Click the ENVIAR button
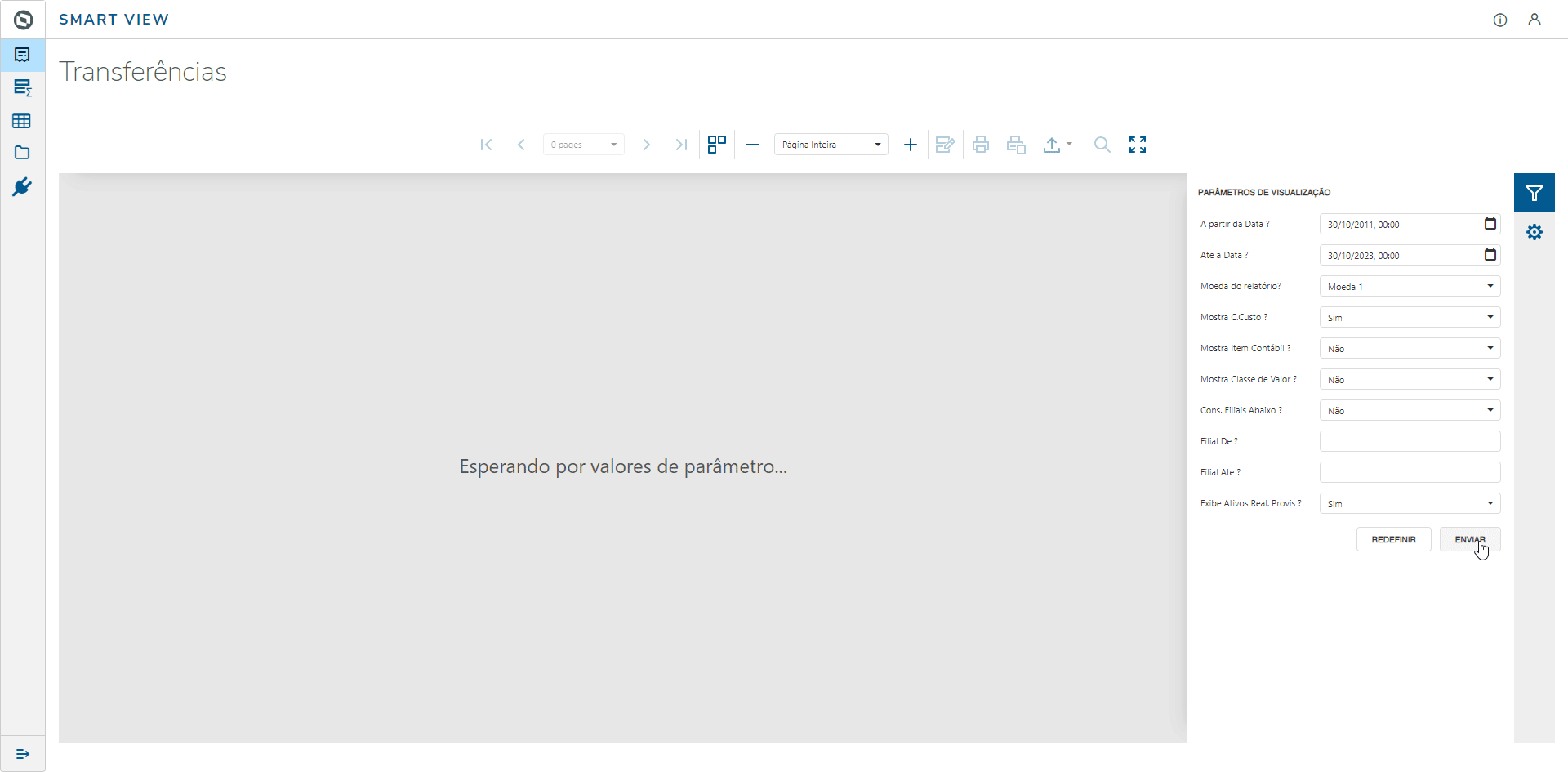Viewport: 1568px width, 772px height. click(1470, 539)
